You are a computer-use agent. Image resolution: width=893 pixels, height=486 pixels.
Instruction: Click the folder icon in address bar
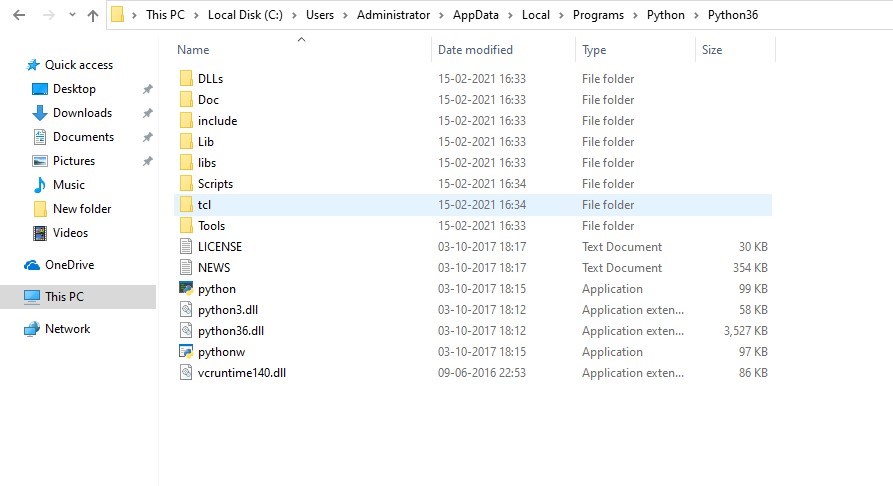point(117,15)
